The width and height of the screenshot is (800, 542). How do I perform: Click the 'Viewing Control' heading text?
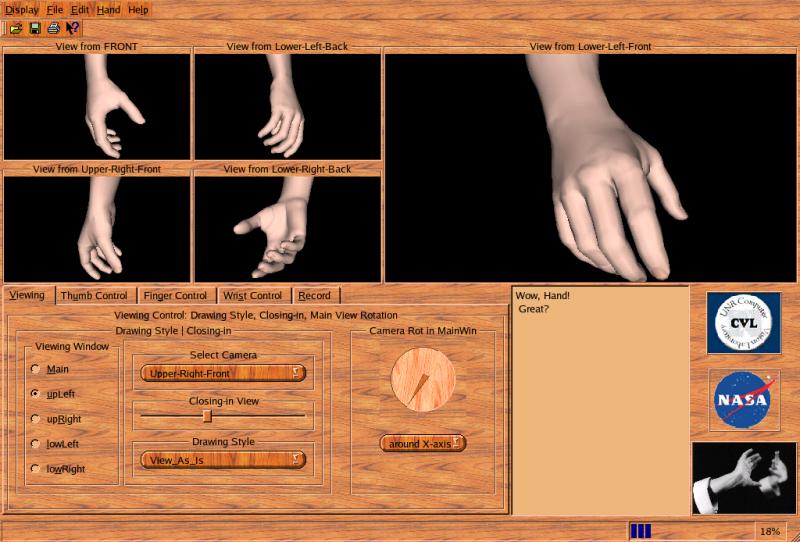click(256, 315)
